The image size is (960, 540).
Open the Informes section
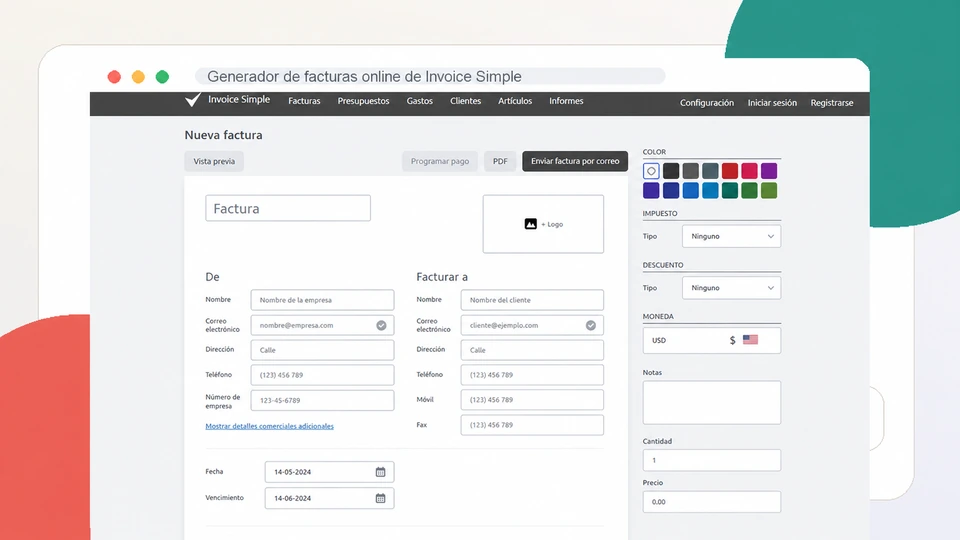[566, 101]
